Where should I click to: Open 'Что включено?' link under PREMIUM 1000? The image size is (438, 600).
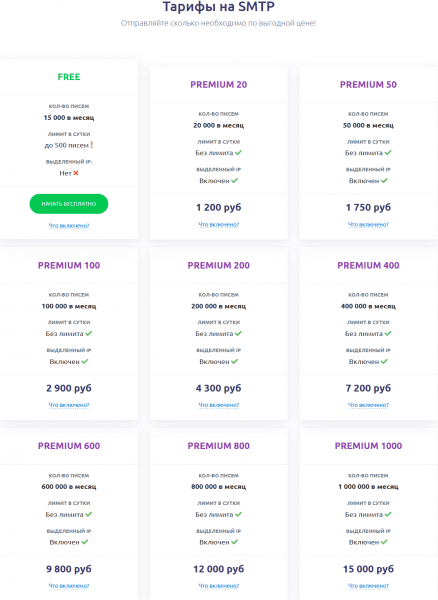[x=368, y=585]
